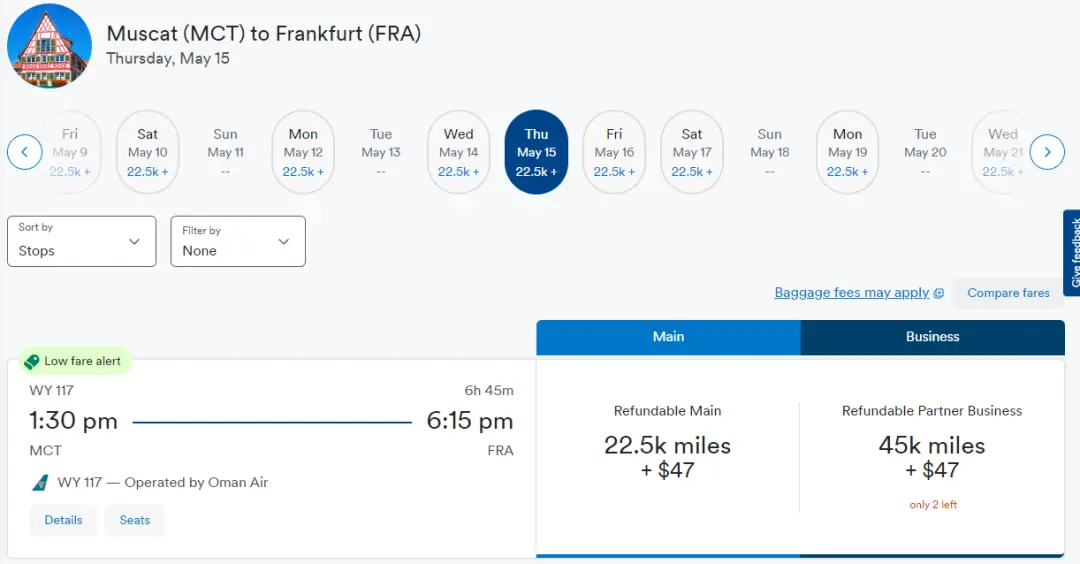Screen dimensions: 1080x564
Task: Click the previous dates left arrow
Action: tap(24, 152)
